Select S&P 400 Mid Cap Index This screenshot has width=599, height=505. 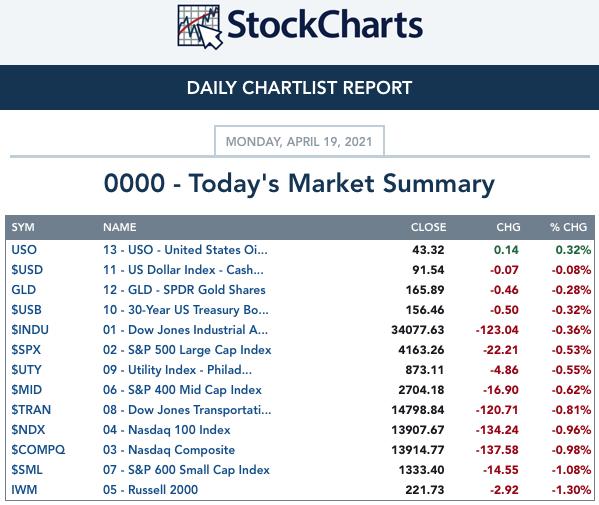[182, 390]
